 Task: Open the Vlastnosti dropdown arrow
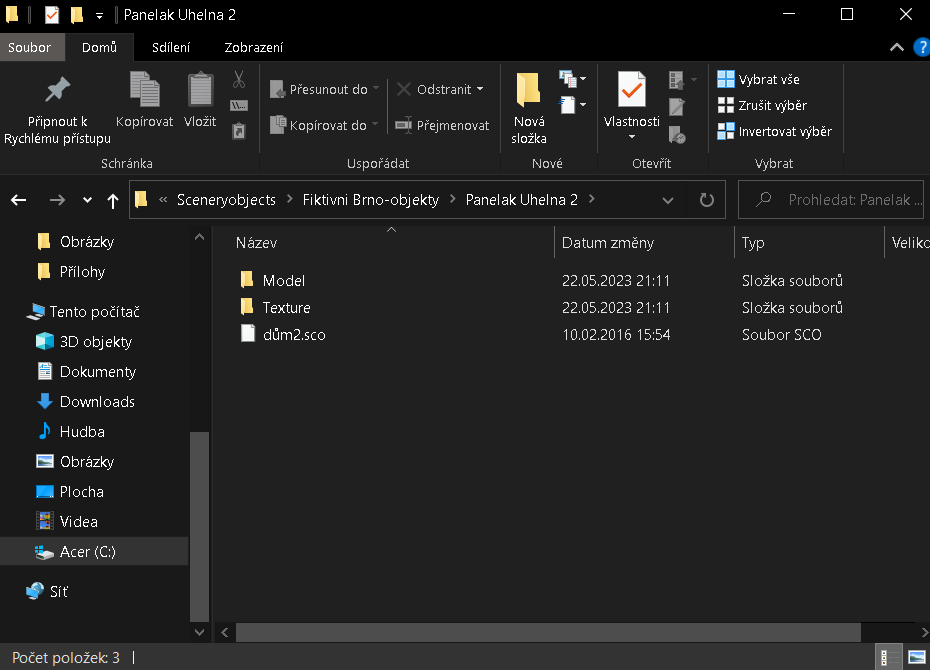click(x=631, y=137)
